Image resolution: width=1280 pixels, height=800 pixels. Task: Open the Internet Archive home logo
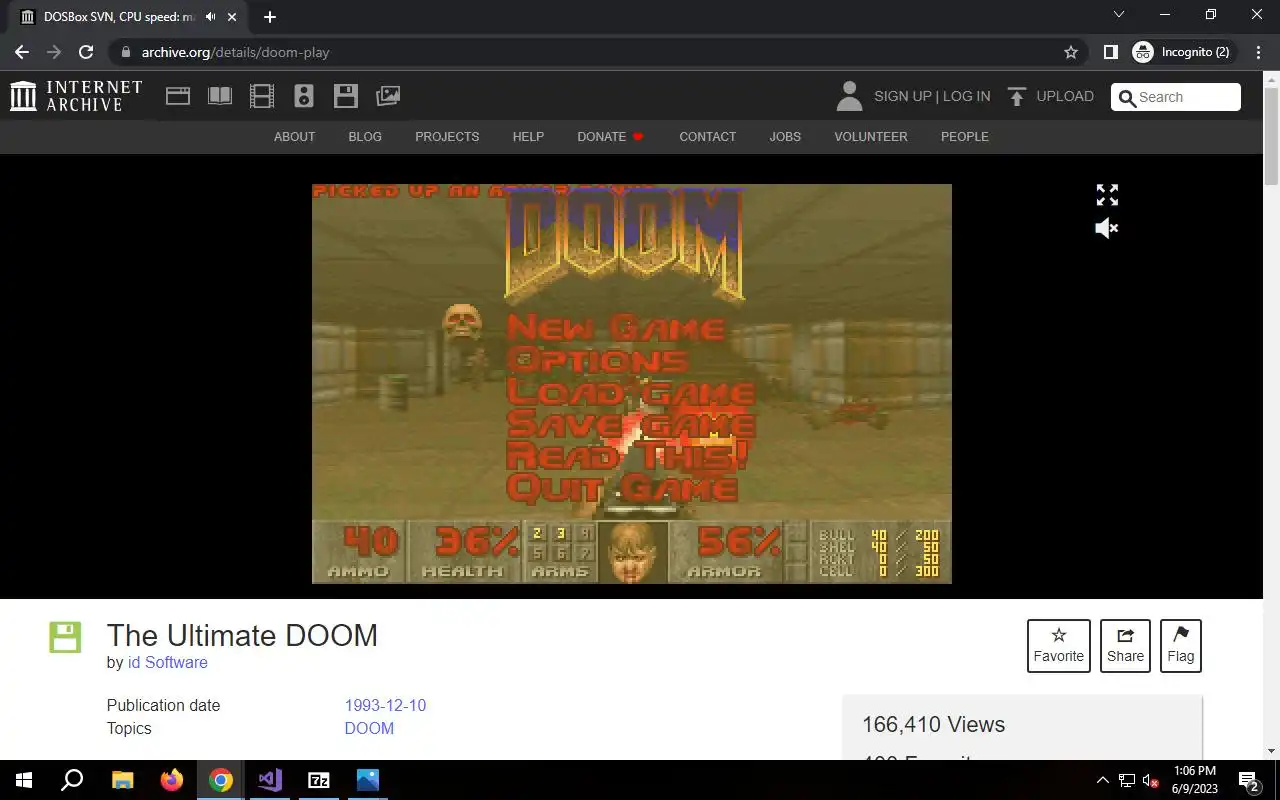pyautogui.click(x=76, y=96)
